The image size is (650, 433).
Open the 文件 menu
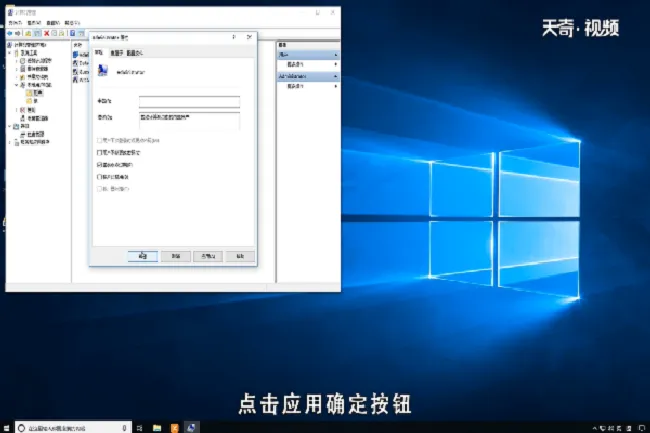point(15,23)
